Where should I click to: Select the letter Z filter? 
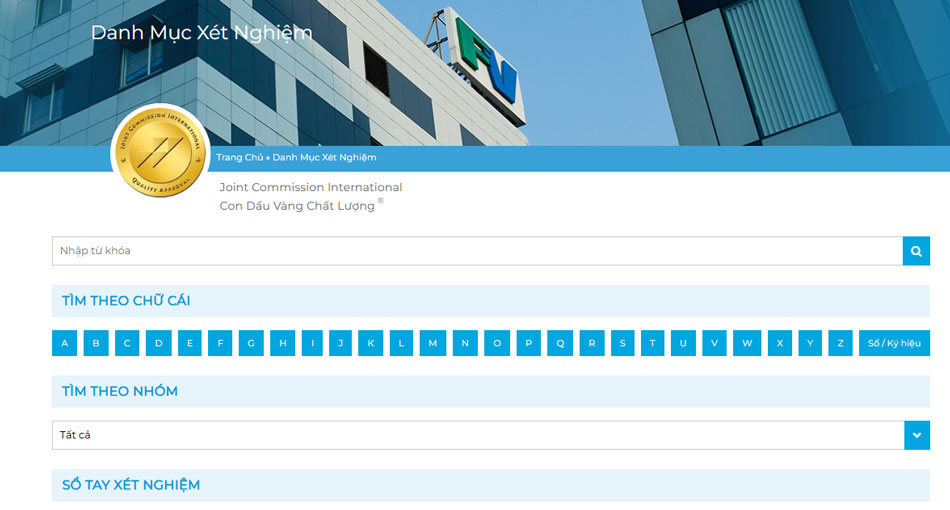tap(840, 343)
